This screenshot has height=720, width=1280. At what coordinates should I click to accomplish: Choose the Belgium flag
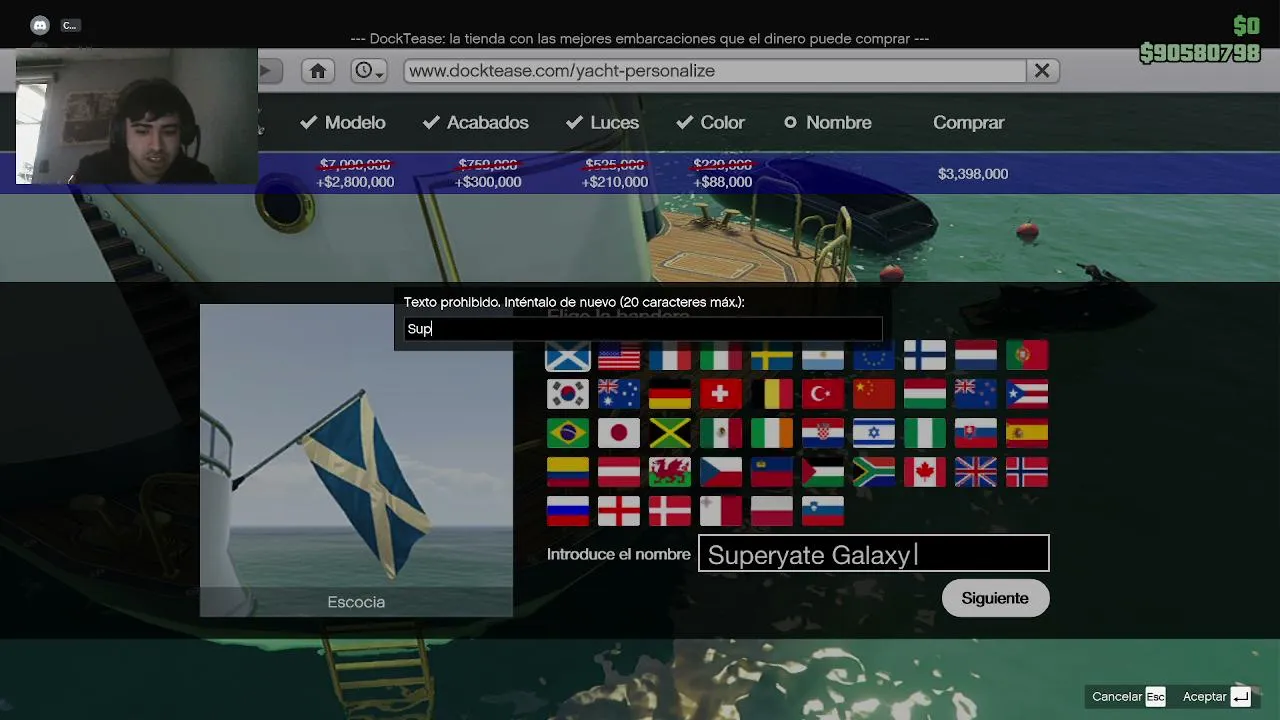click(x=772, y=394)
